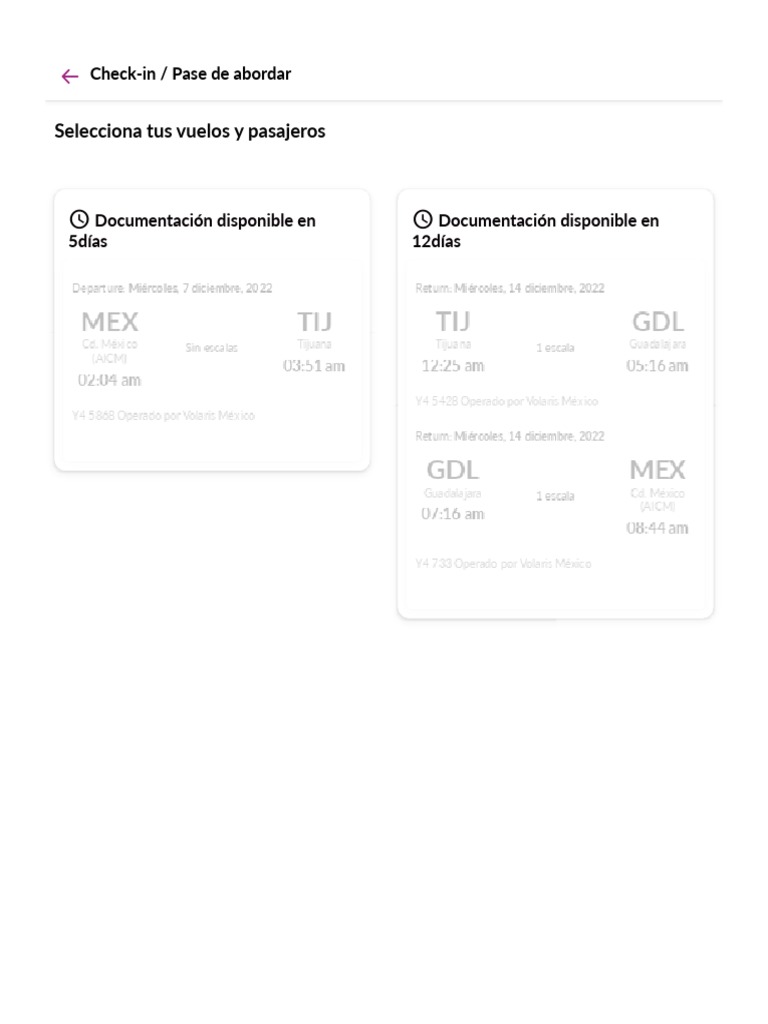Select the MEX origin of the departure flight

(110, 322)
